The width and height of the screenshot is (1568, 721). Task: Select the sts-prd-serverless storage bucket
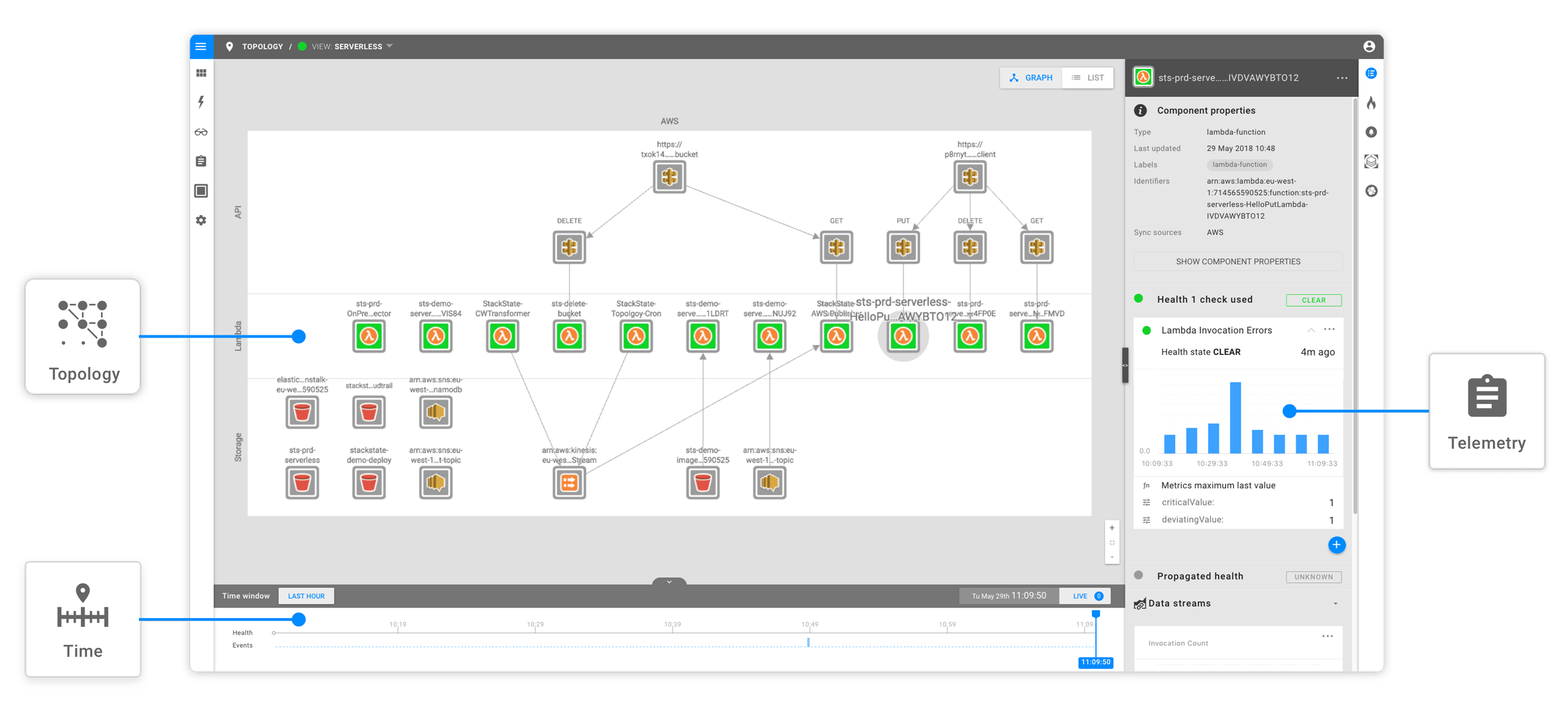click(x=302, y=483)
